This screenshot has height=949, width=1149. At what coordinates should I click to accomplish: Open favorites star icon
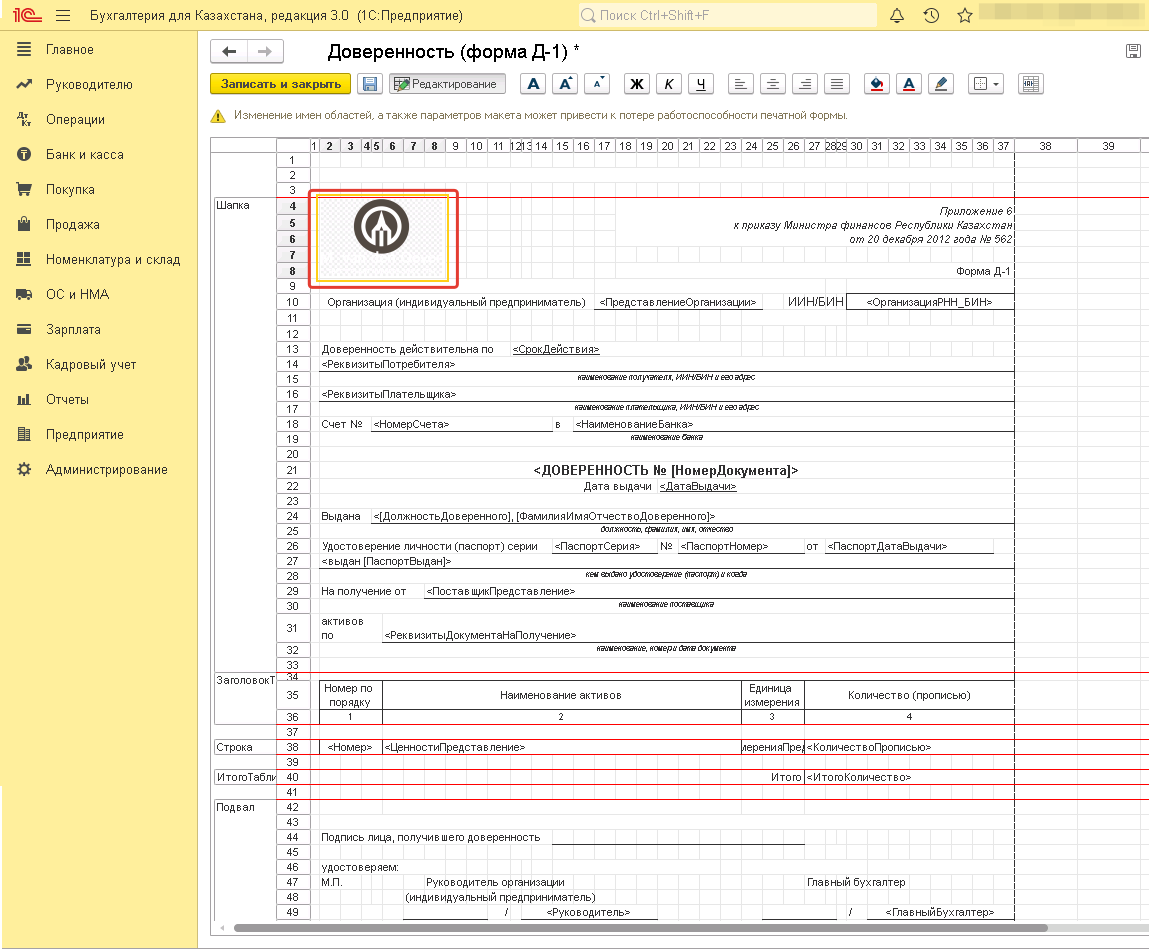[x=965, y=15]
